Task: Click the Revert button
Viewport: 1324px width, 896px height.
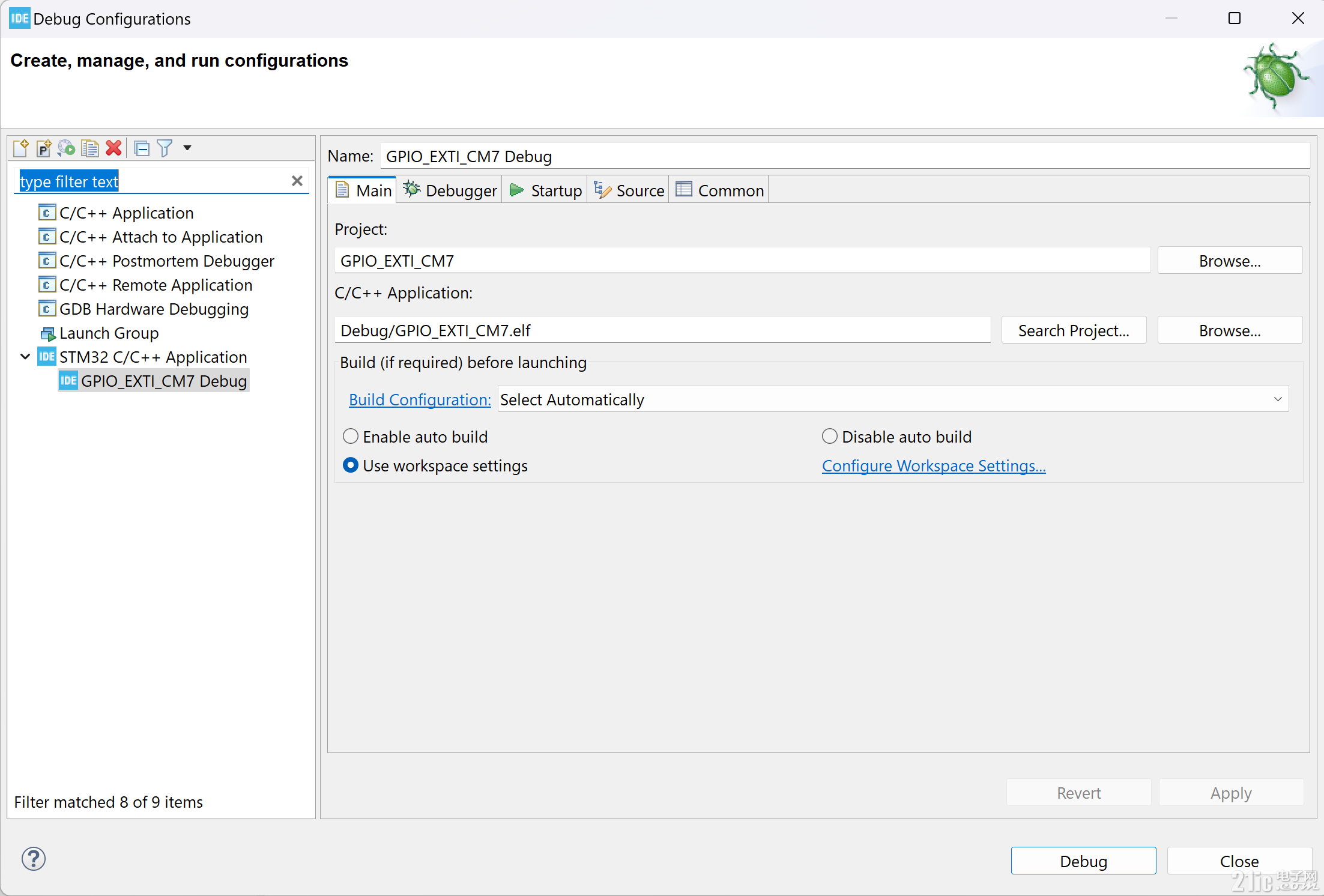Action: click(1078, 793)
